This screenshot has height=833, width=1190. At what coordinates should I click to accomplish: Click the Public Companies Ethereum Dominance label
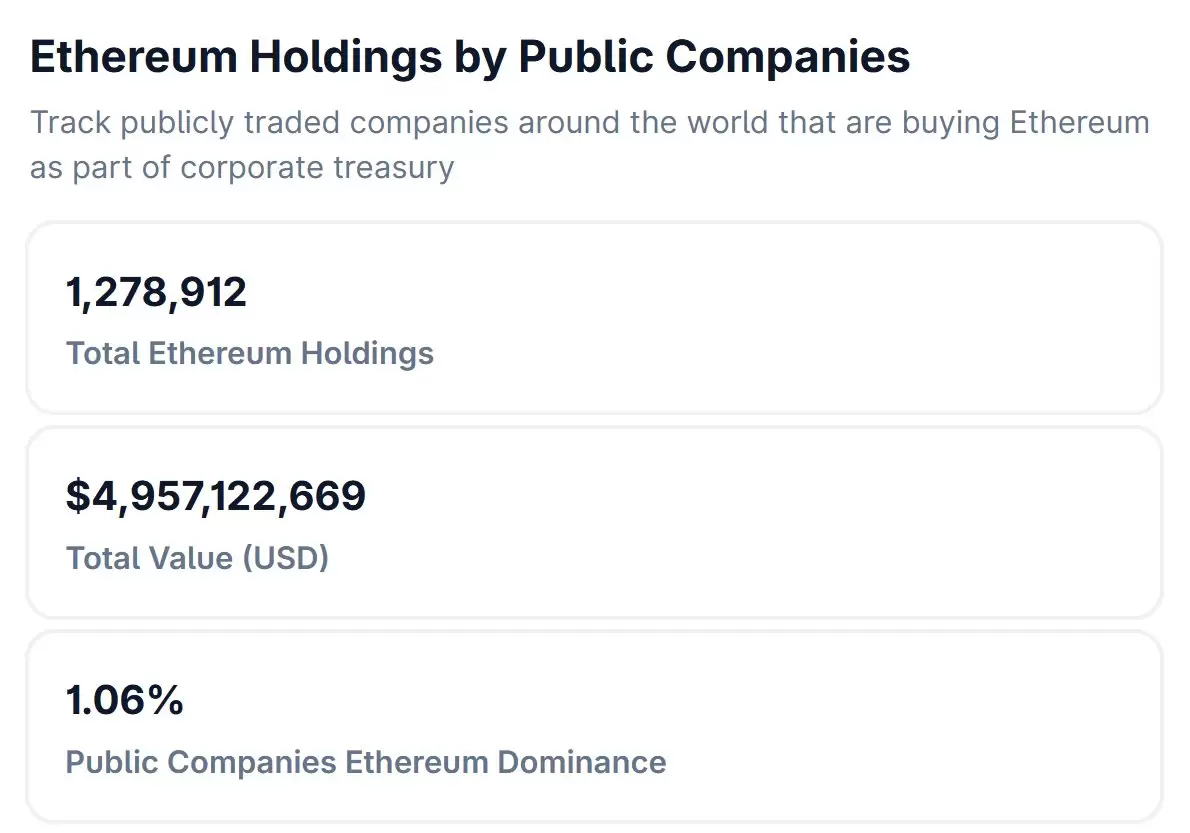(x=366, y=762)
